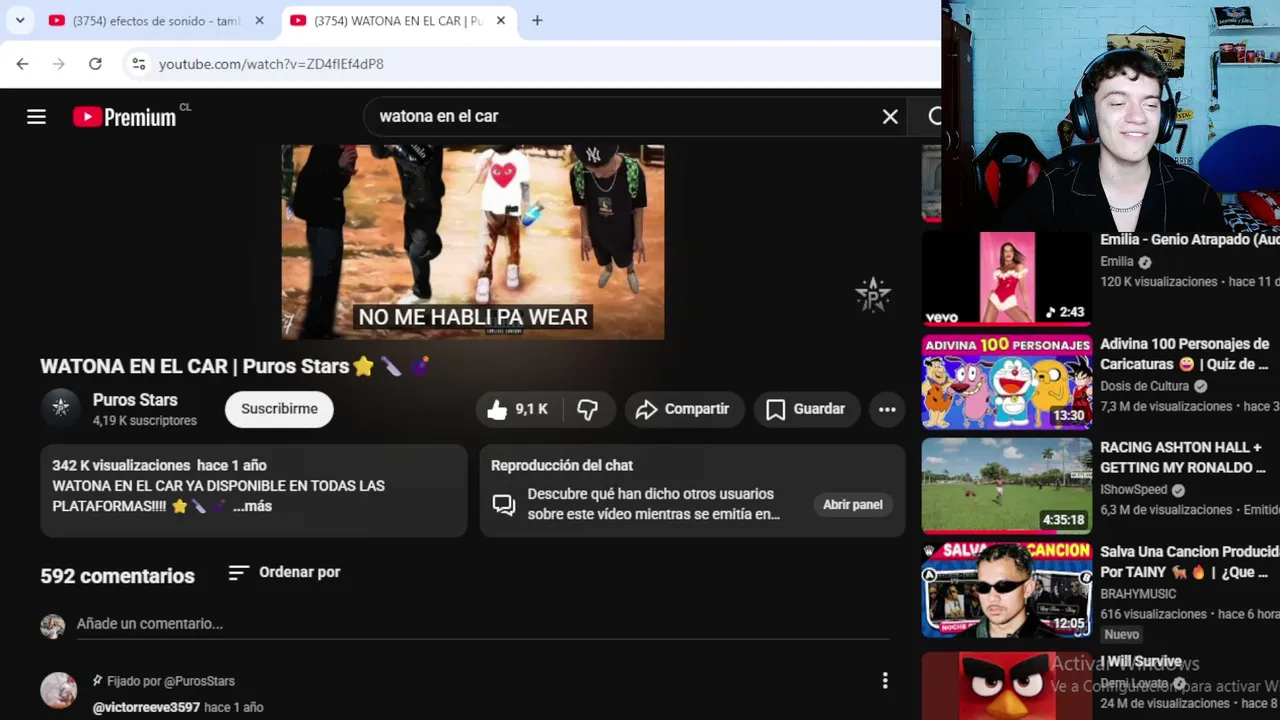This screenshot has width=1280, height=720.
Task: Reload the page with refresh icon
Action: (95, 64)
